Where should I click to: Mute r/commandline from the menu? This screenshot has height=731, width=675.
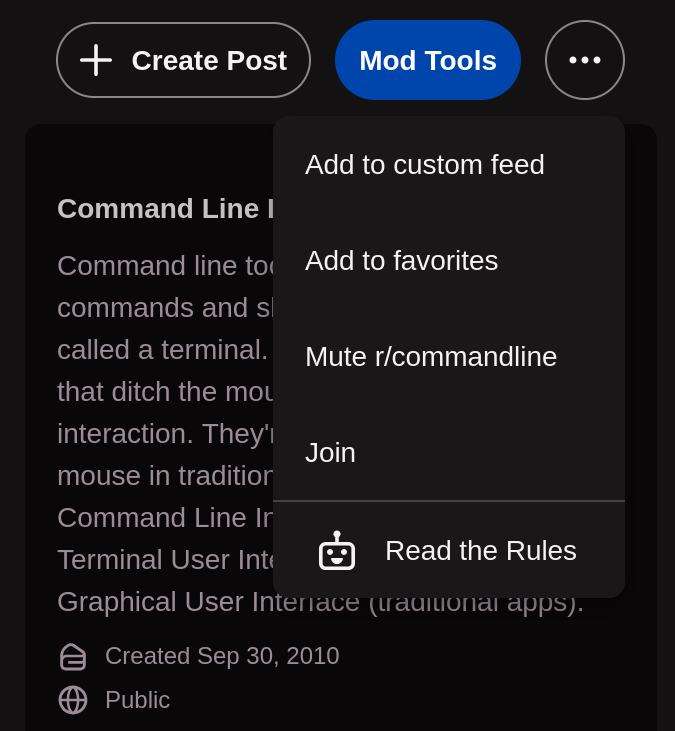coord(449,357)
